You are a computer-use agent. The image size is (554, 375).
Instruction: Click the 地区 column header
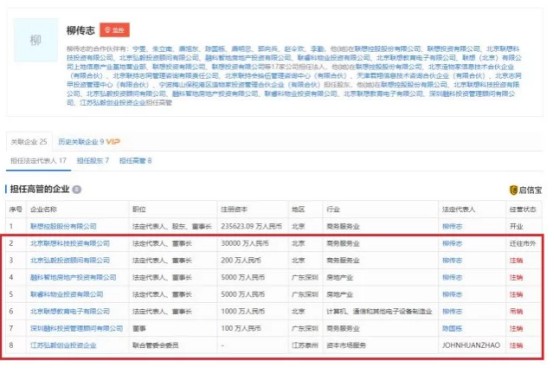click(298, 209)
